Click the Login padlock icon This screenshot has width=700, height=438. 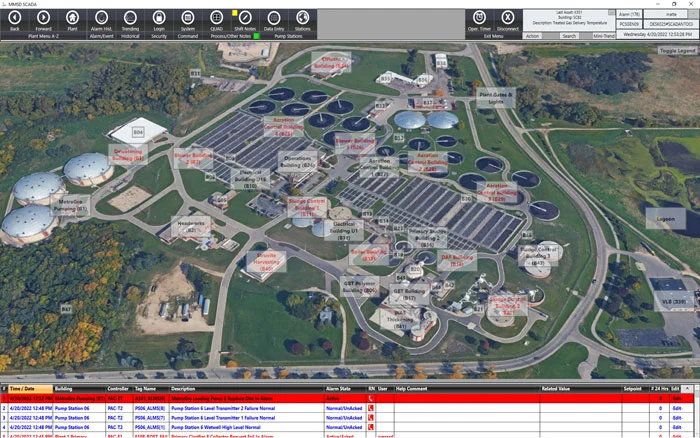(x=159, y=17)
